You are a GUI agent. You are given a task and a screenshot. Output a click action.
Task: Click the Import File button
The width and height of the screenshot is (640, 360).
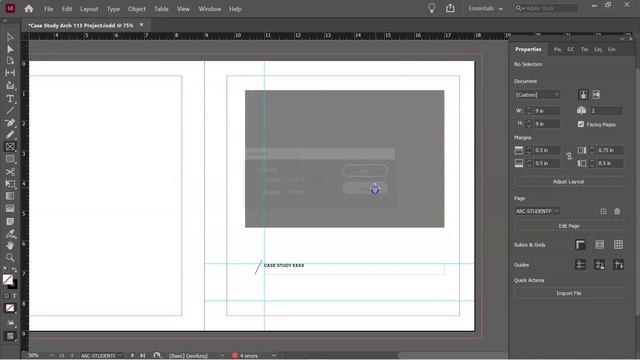coord(569,293)
